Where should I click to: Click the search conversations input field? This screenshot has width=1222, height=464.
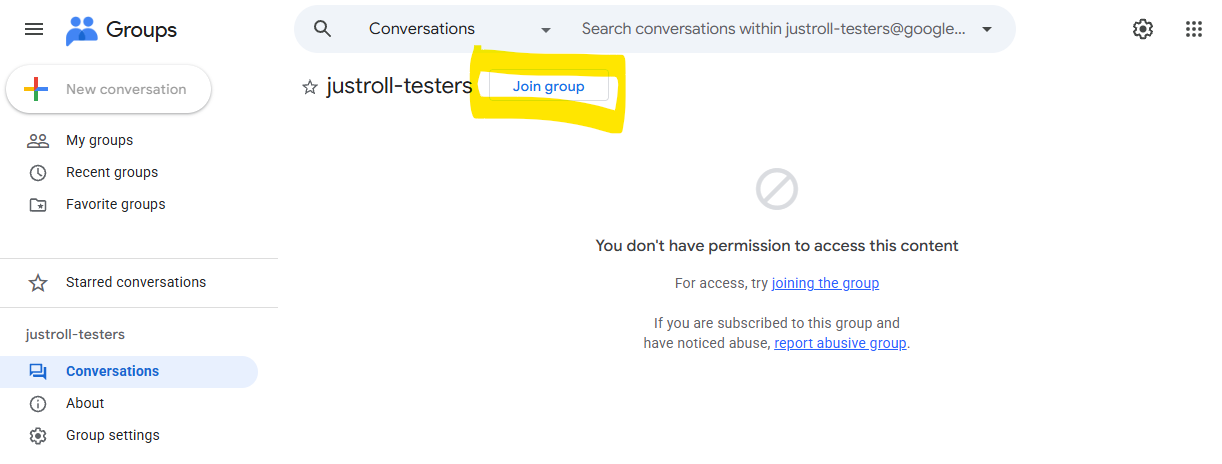(x=773, y=29)
